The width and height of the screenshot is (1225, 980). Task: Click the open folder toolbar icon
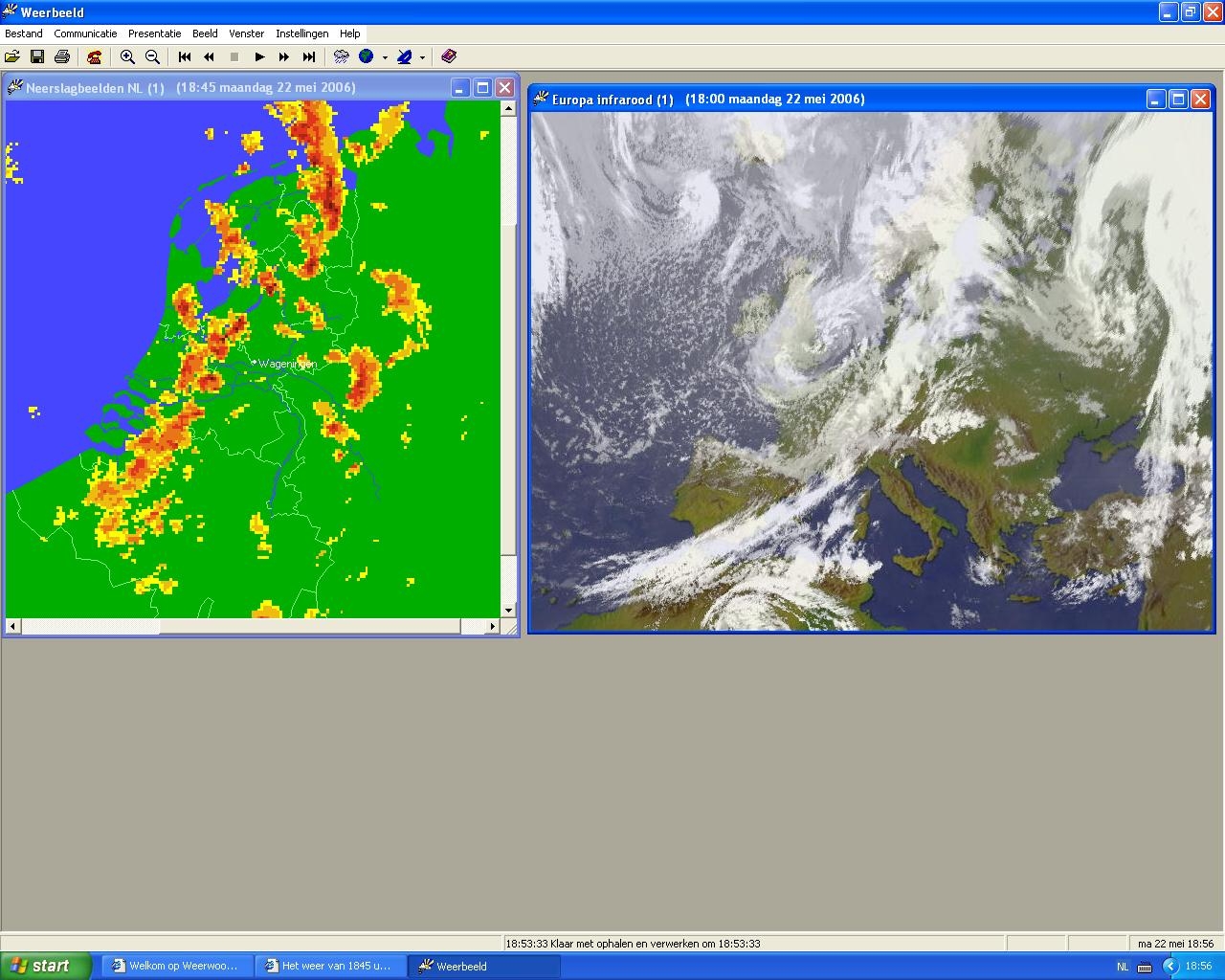[x=12, y=57]
